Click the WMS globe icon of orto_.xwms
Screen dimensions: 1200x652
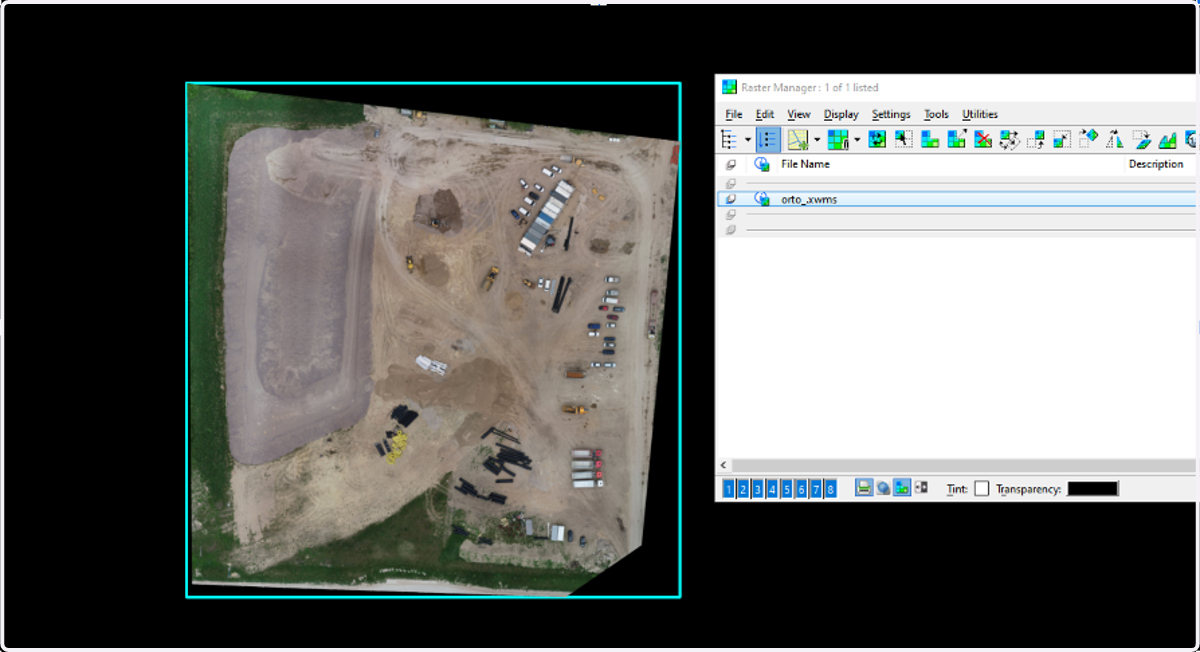coord(762,199)
